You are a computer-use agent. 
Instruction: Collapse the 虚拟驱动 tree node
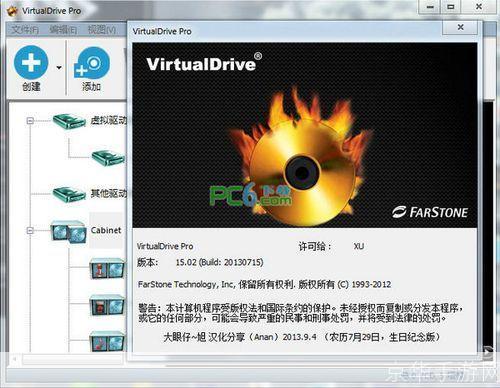coord(30,120)
